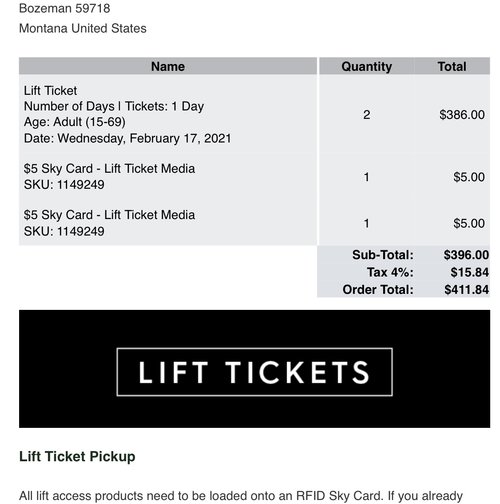Click the first SKU: 1149249 text

click(64, 185)
